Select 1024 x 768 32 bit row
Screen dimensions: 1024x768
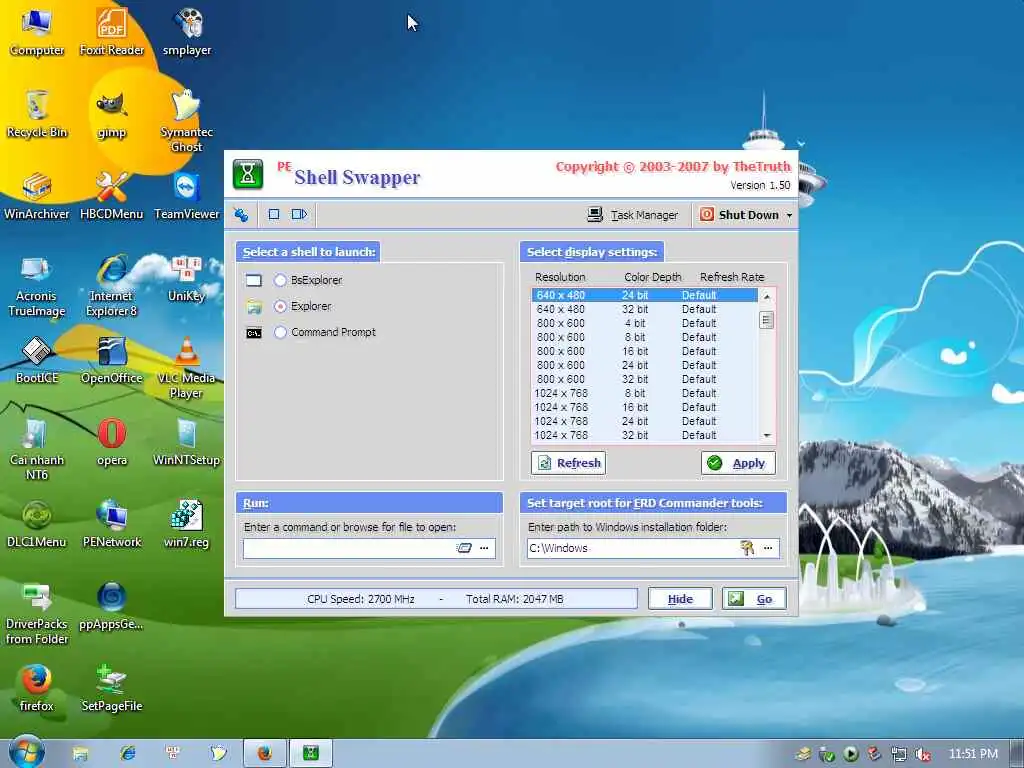click(x=645, y=435)
